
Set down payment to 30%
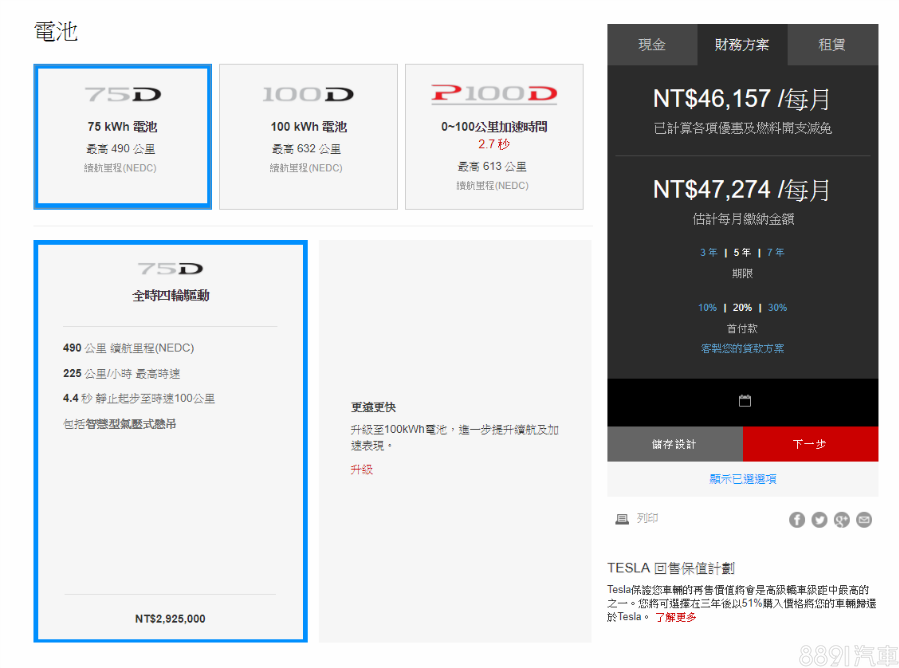tap(777, 308)
